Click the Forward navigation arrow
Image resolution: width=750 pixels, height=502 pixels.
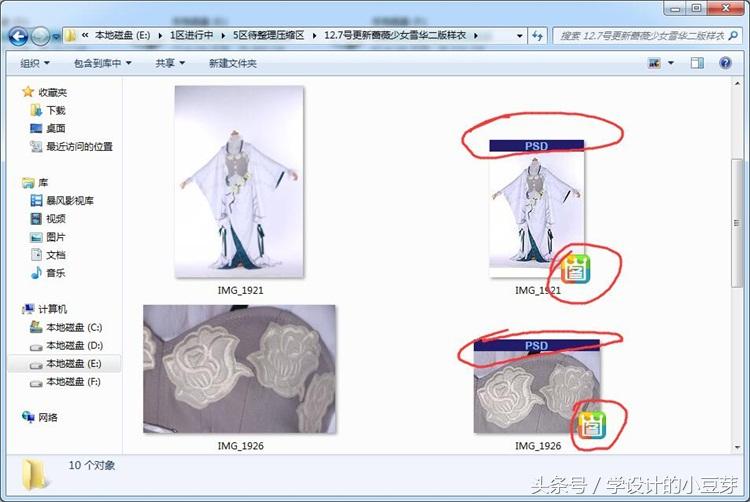tap(40, 37)
